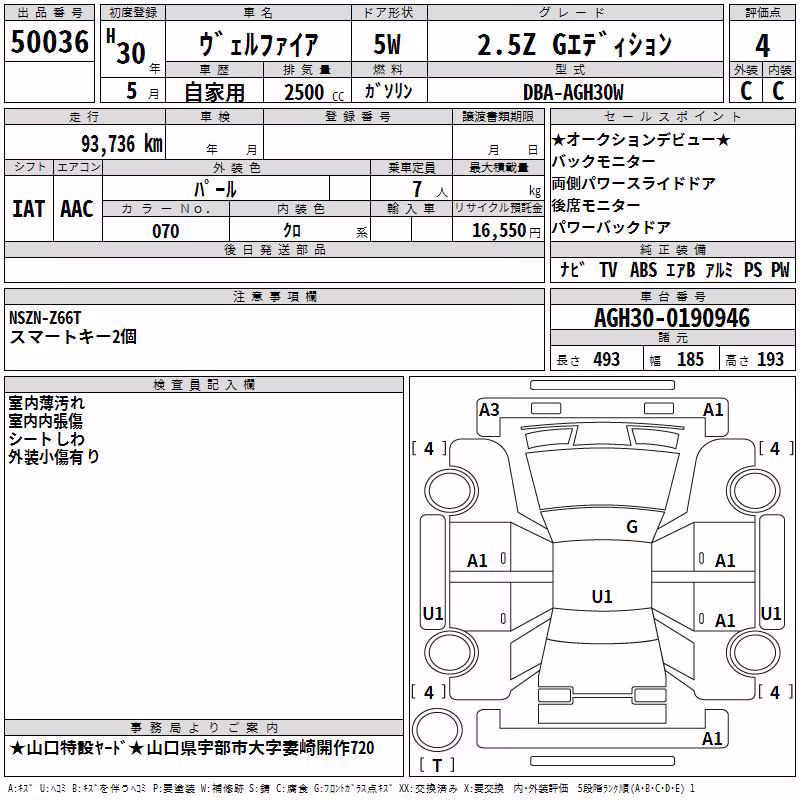Image resolution: width=800 pixels, height=800 pixels.
Task: Click A3 mark on front bumper corner
Action: [x=489, y=410]
